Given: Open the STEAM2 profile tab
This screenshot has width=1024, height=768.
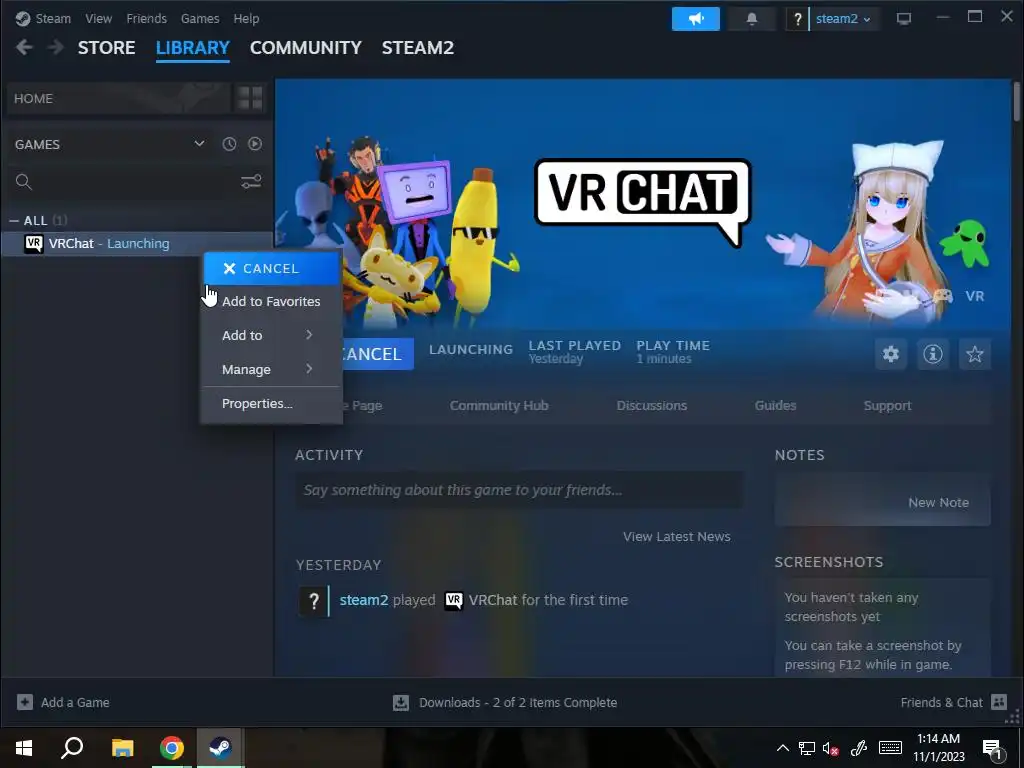Looking at the screenshot, I should coord(418,48).
